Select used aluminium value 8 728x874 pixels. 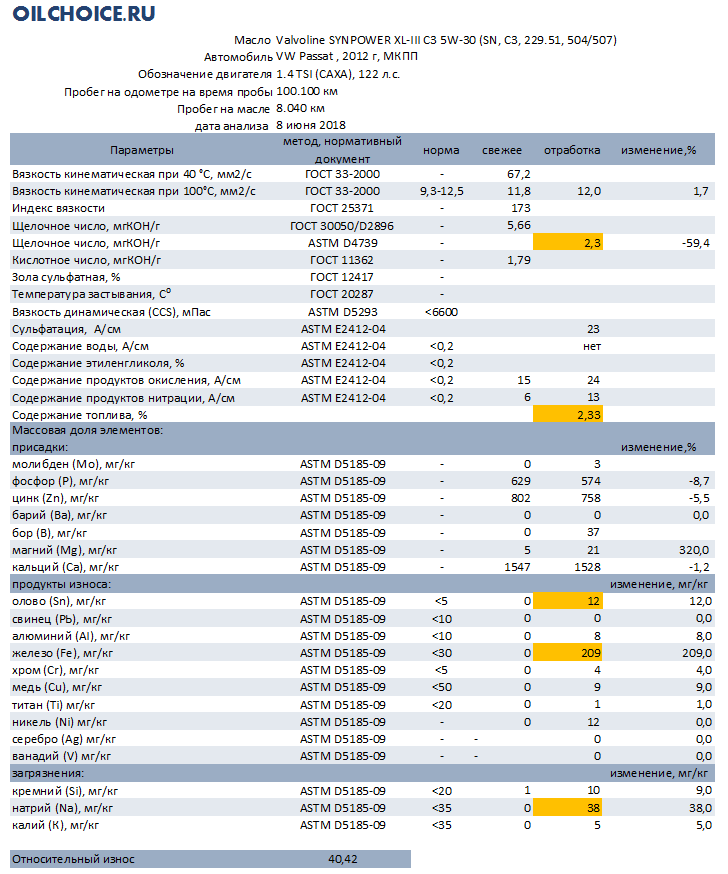coord(597,636)
